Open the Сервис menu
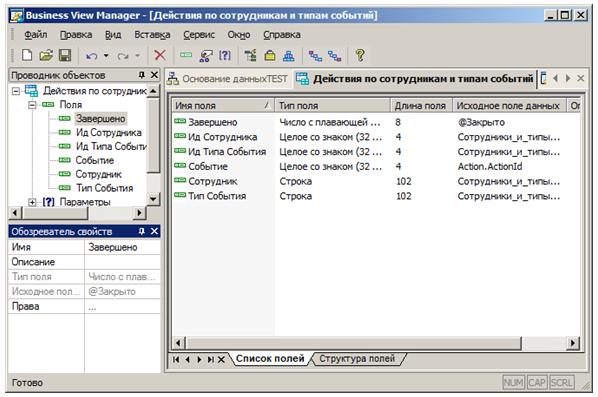 199,35
